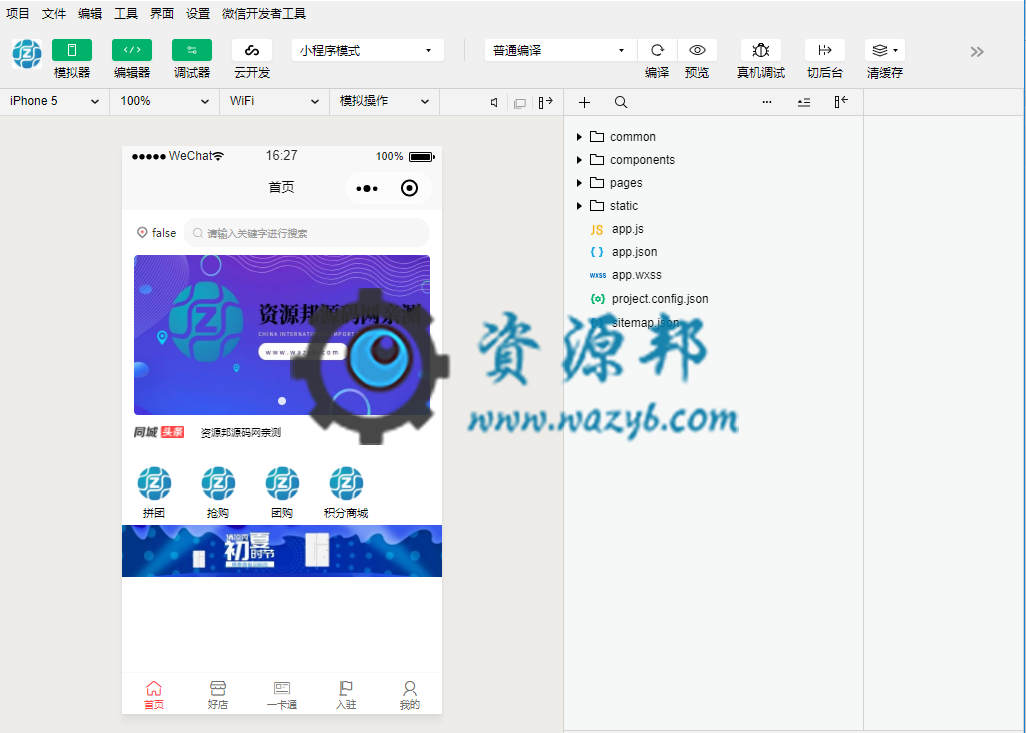Add a new file with plus icon
The height and width of the screenshot is (733, 1026).
584,102
